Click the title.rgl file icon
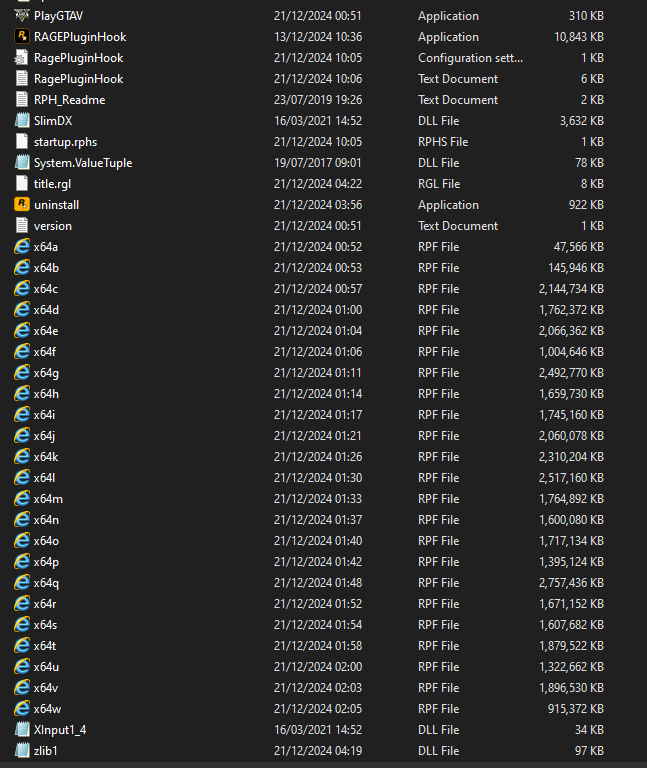647x768 pixels. pyautogui.click(x=22, y=184)
